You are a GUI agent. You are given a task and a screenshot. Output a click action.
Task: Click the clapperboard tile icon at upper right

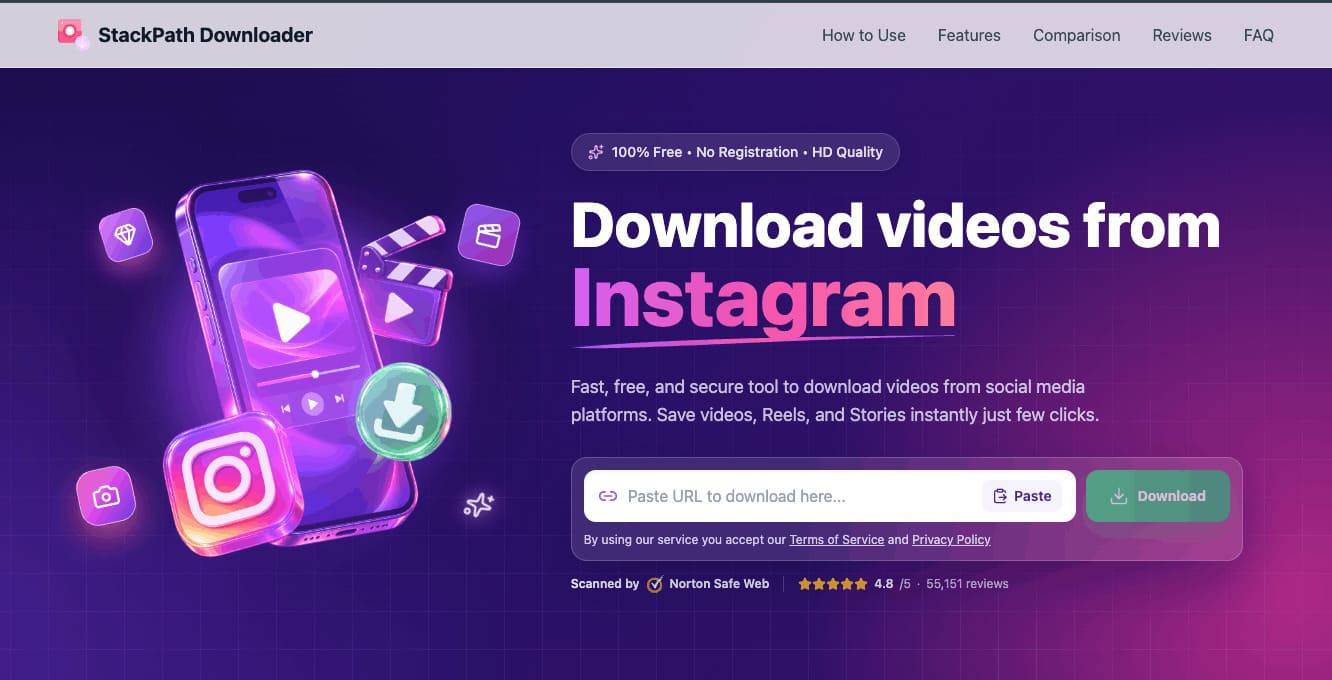[488, 235]
